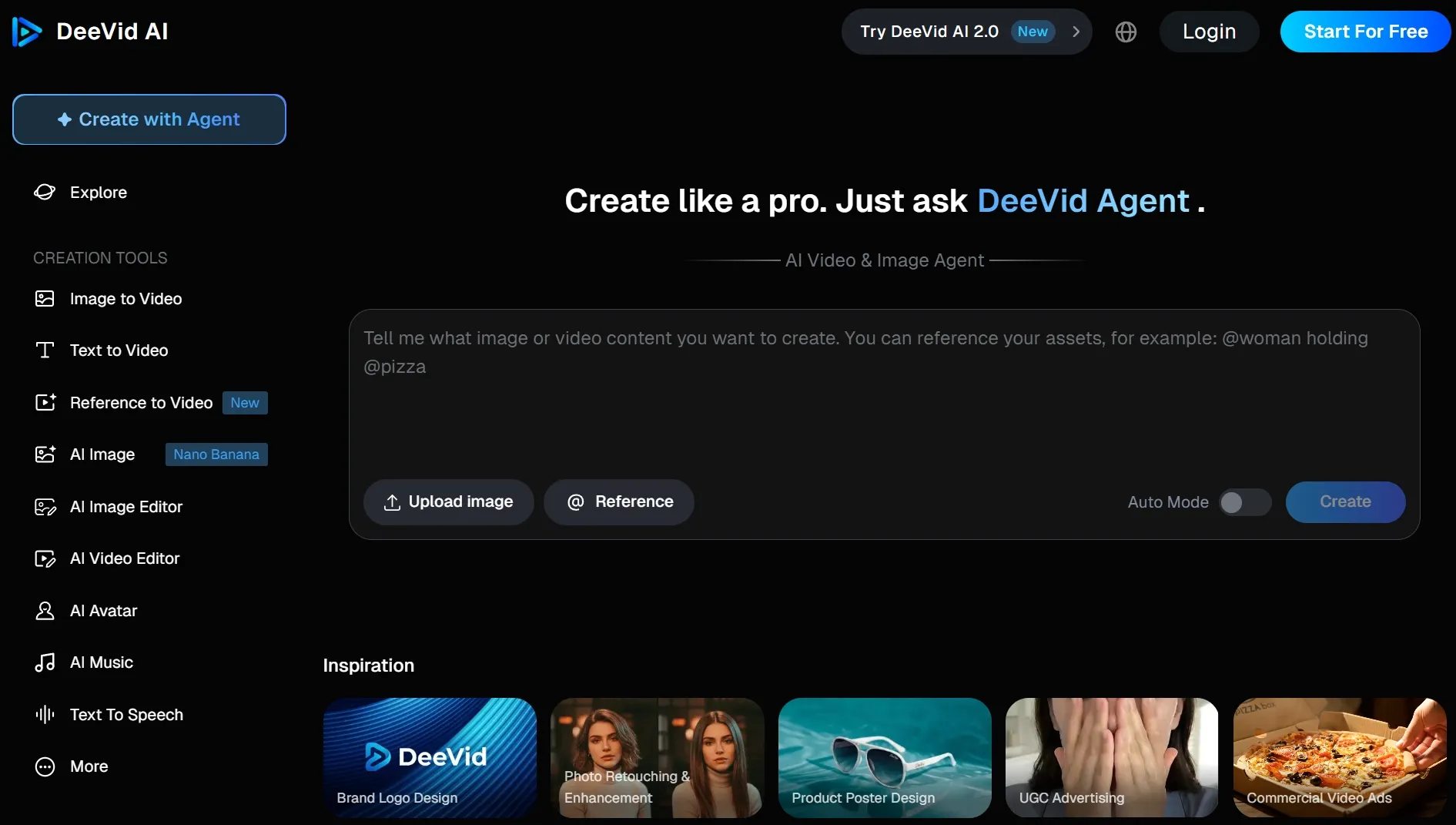Click the AI Video & Image Agent subtitle
Viewport: 1456px width, 825px height.
(x=885, y=260)
